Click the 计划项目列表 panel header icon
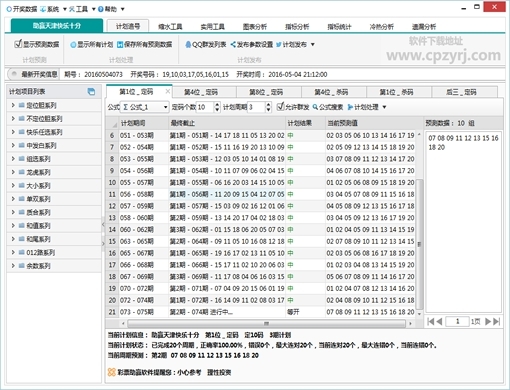This screenshot has height=390, width=510. [x=91, y=92]
